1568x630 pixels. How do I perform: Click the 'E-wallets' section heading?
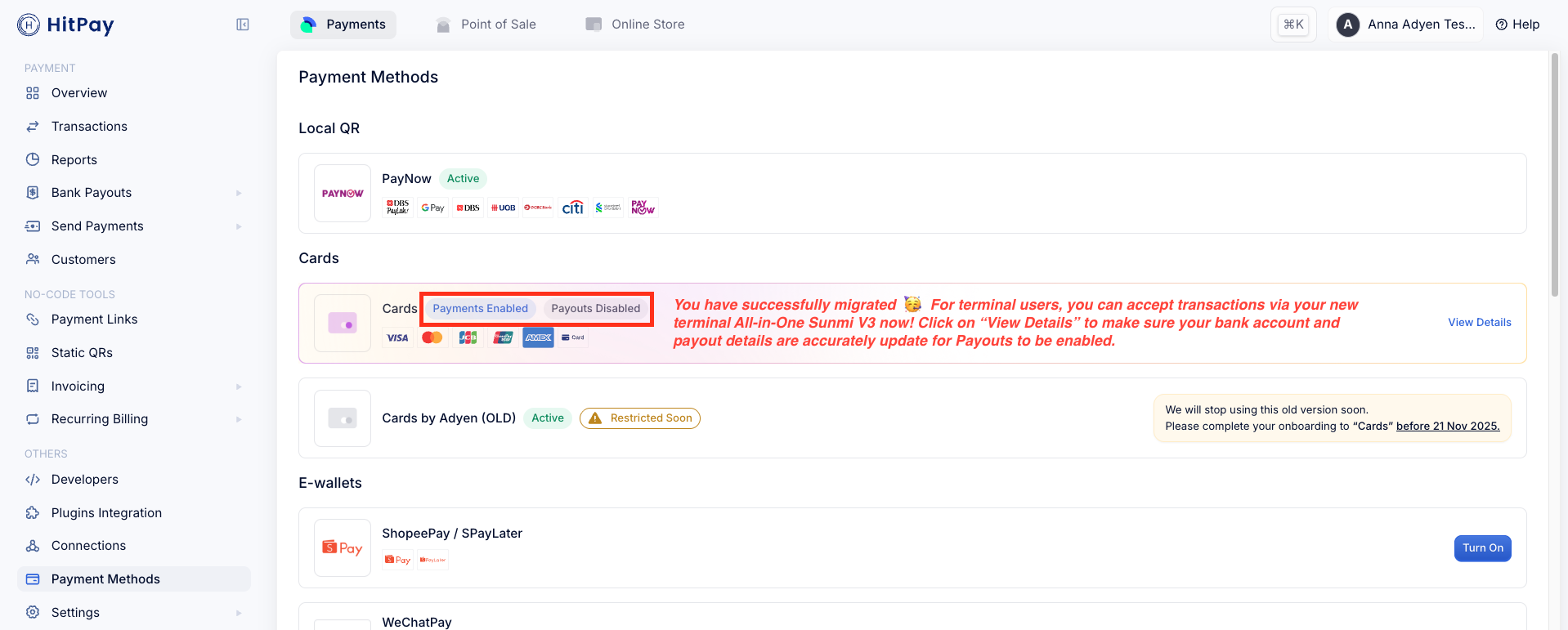pyautogui.click(x=330, y=483)
